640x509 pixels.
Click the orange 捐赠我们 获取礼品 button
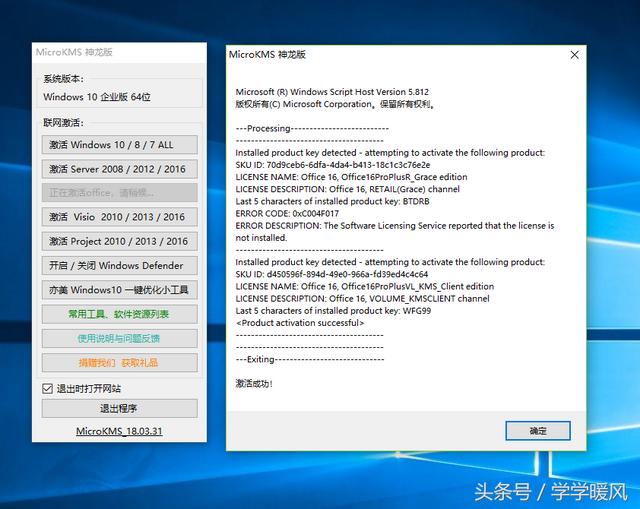point(119,362)
